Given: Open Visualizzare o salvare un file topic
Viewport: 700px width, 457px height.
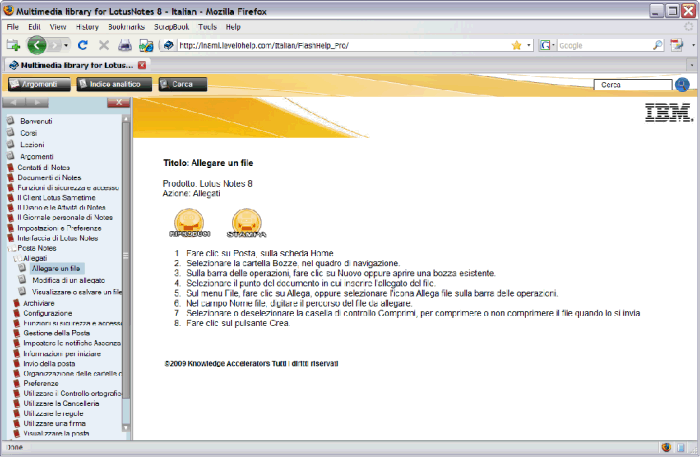Looking at the screenshot, I should pos(76,292).
